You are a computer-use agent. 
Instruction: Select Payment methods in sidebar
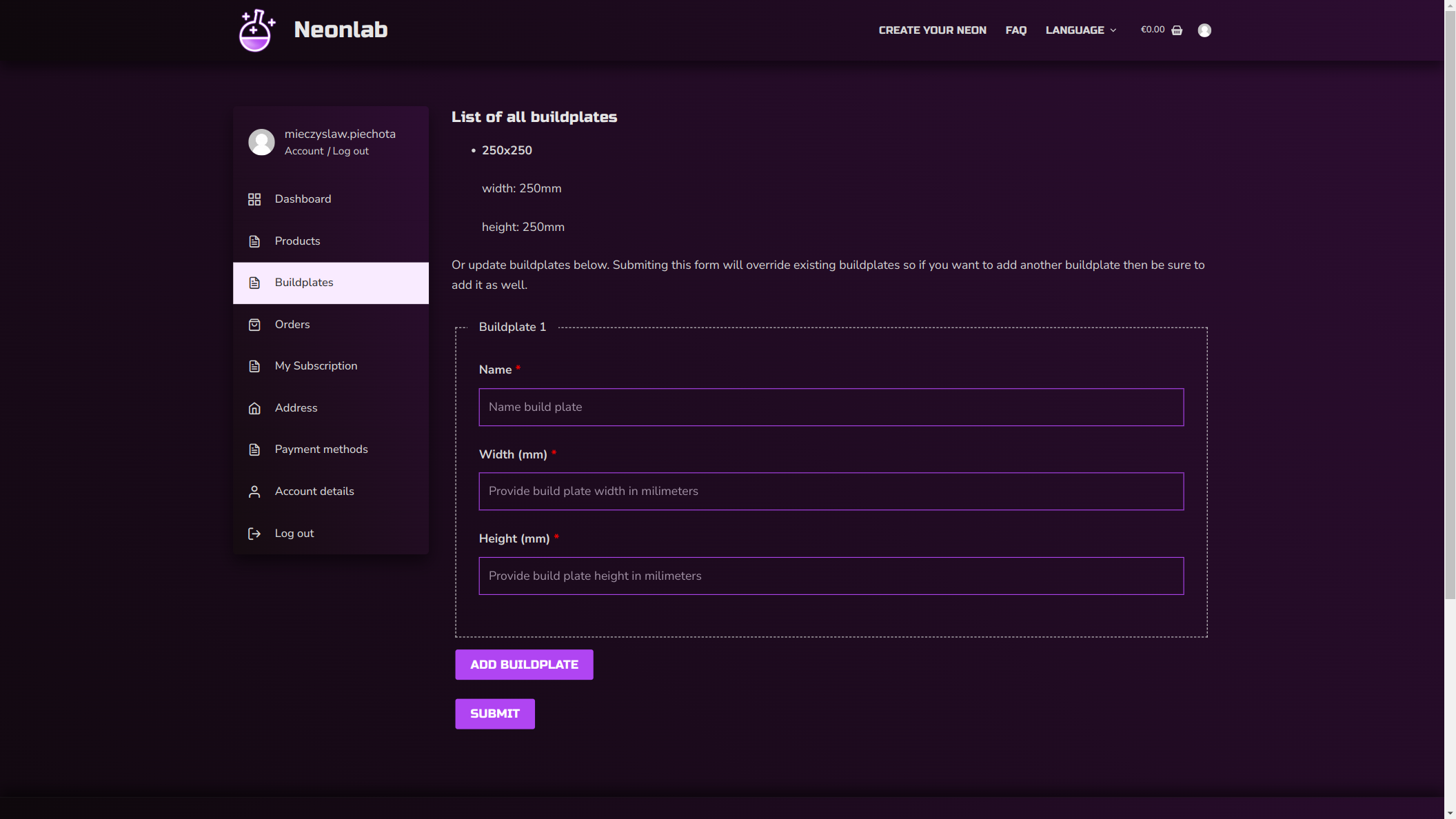(321, 449)
